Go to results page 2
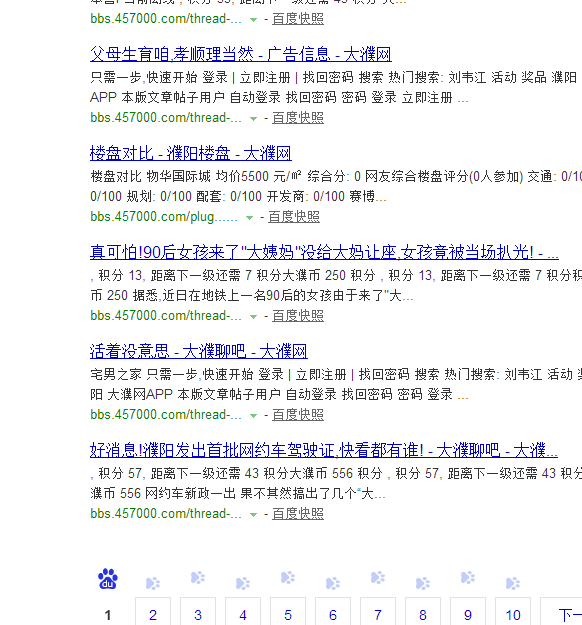Screen dimensions: 582x625 (x=153, y=612)
